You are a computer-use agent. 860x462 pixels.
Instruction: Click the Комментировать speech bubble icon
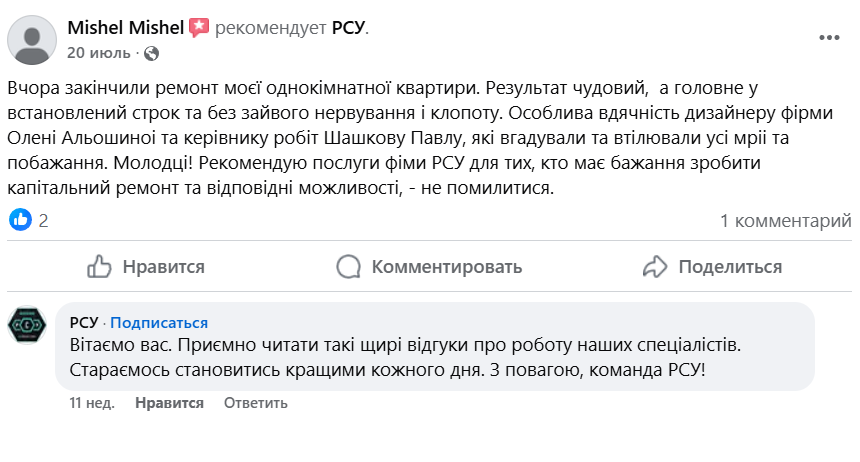[x=348, y=267]
